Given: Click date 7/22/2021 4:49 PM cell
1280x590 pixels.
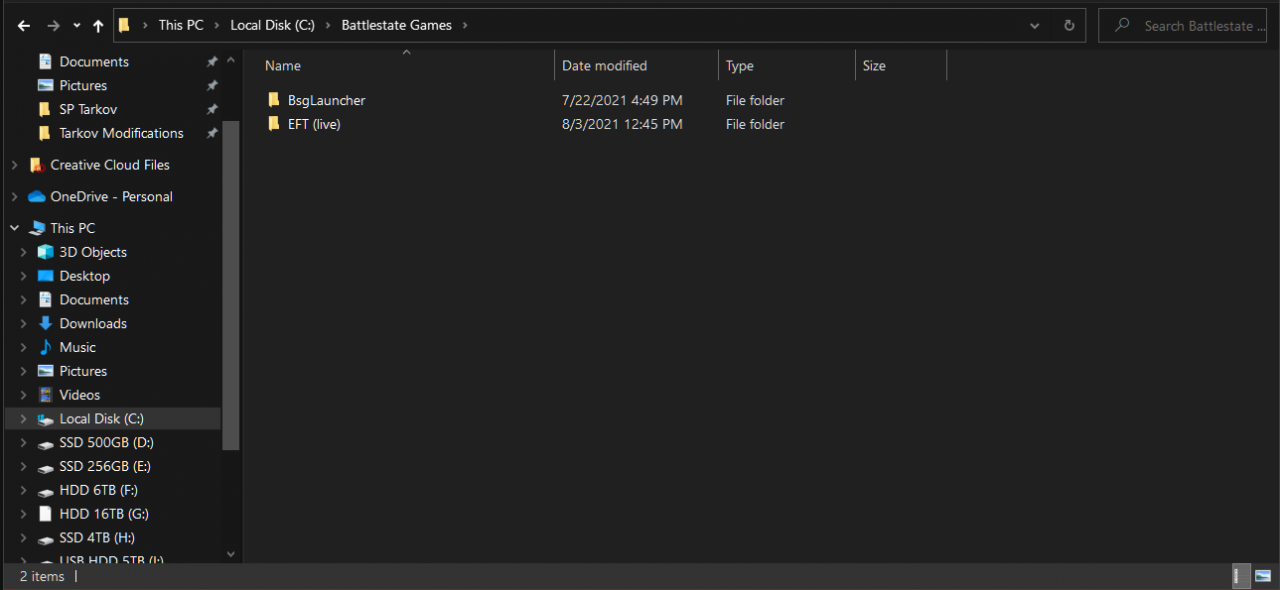Looking at the screenshot, I should (622, 100).
